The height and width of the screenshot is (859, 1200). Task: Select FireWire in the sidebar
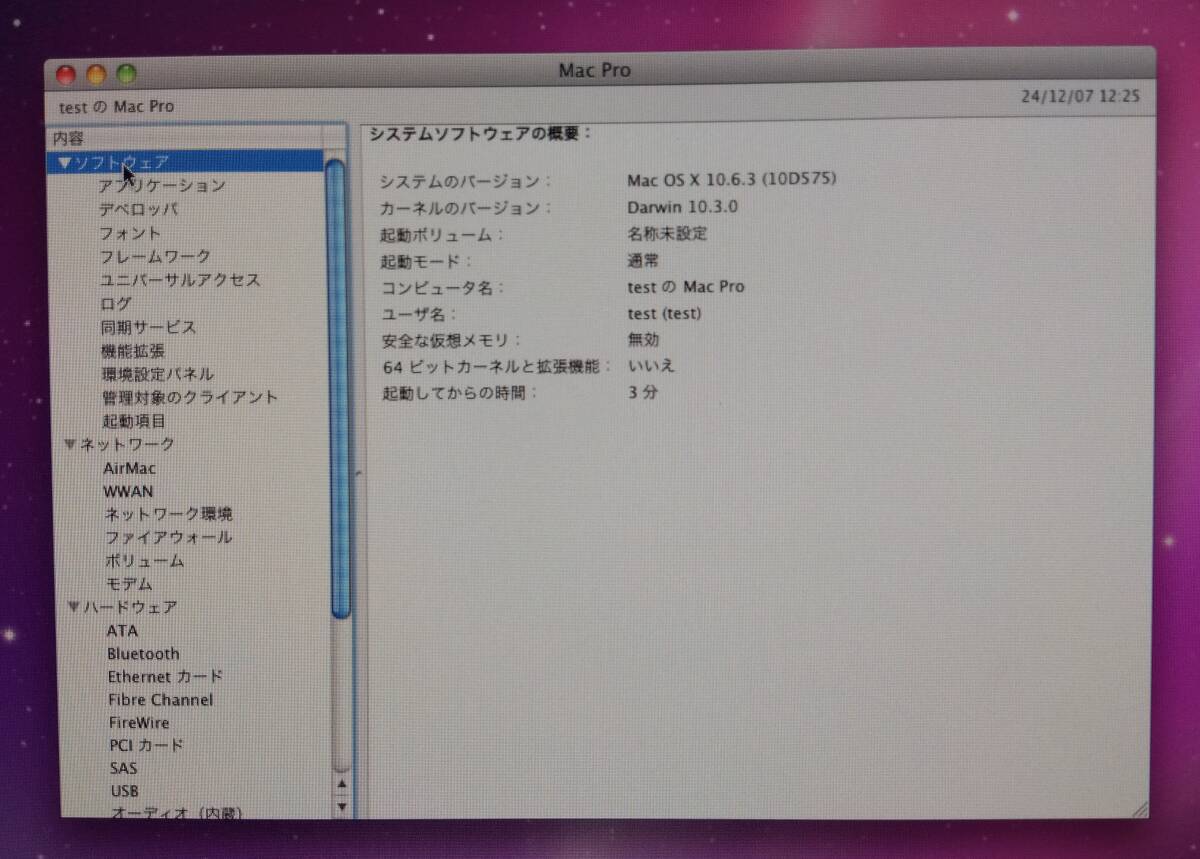click(x=139, y=723)
